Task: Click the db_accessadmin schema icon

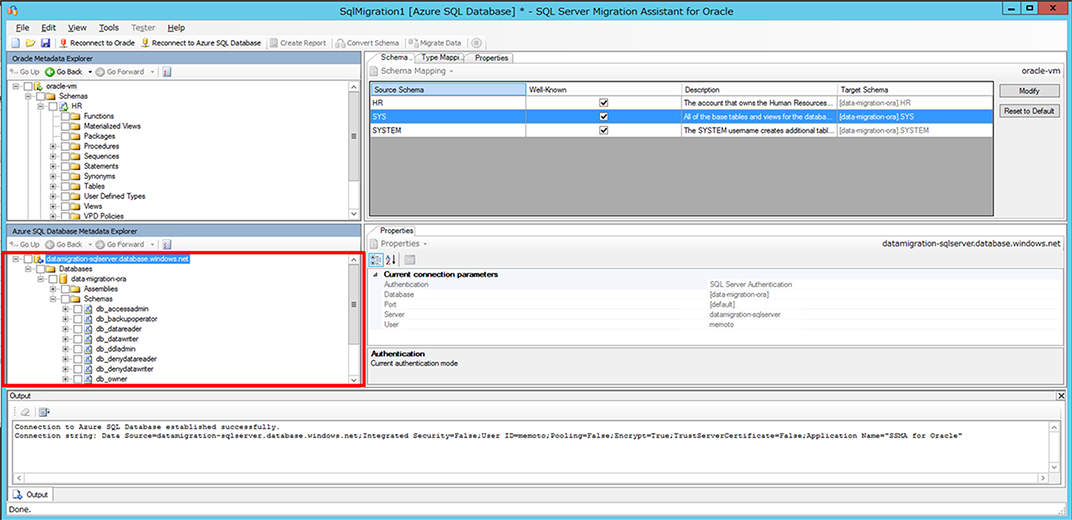Action: click(89, 309)
